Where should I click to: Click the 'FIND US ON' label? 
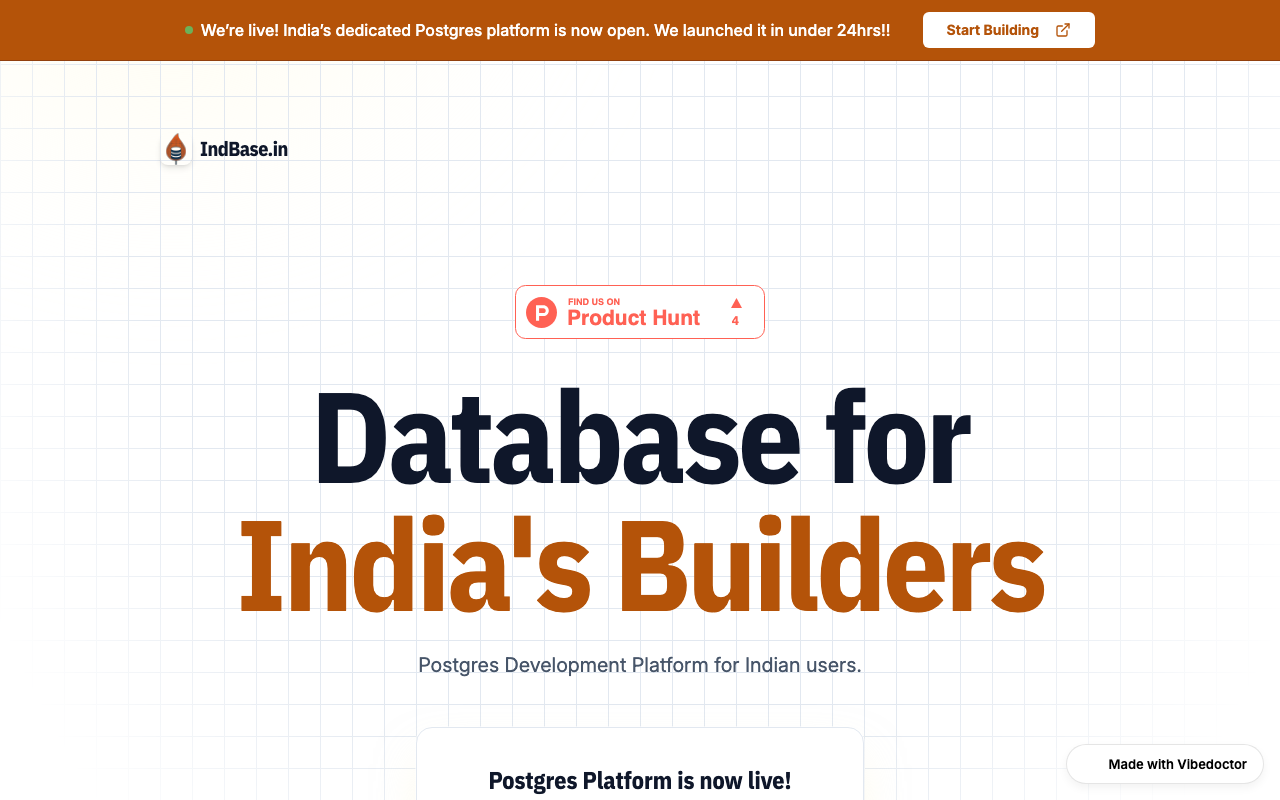click(x=594, y=302)
